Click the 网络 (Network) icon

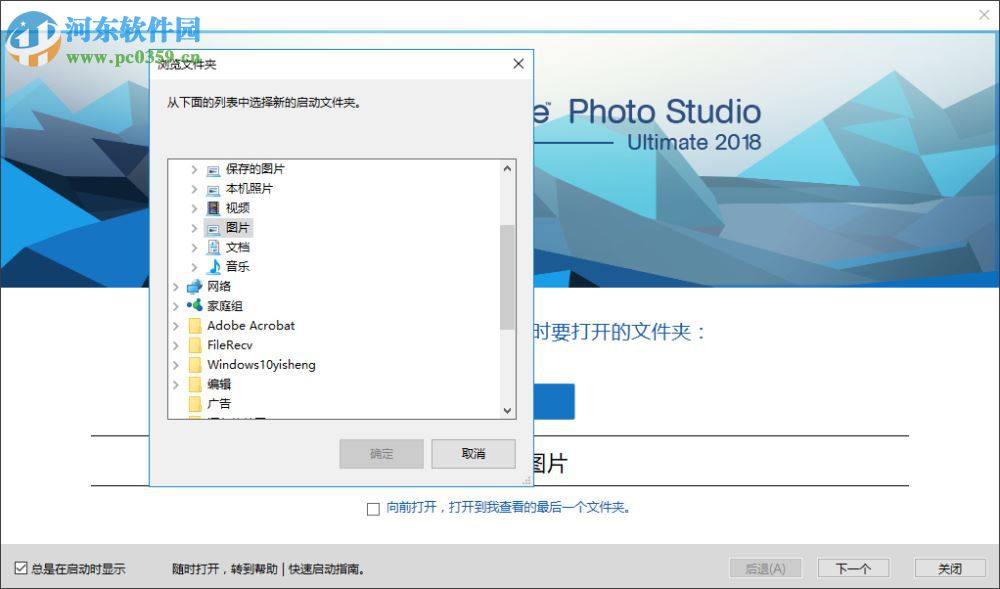[x=195, y=286]
